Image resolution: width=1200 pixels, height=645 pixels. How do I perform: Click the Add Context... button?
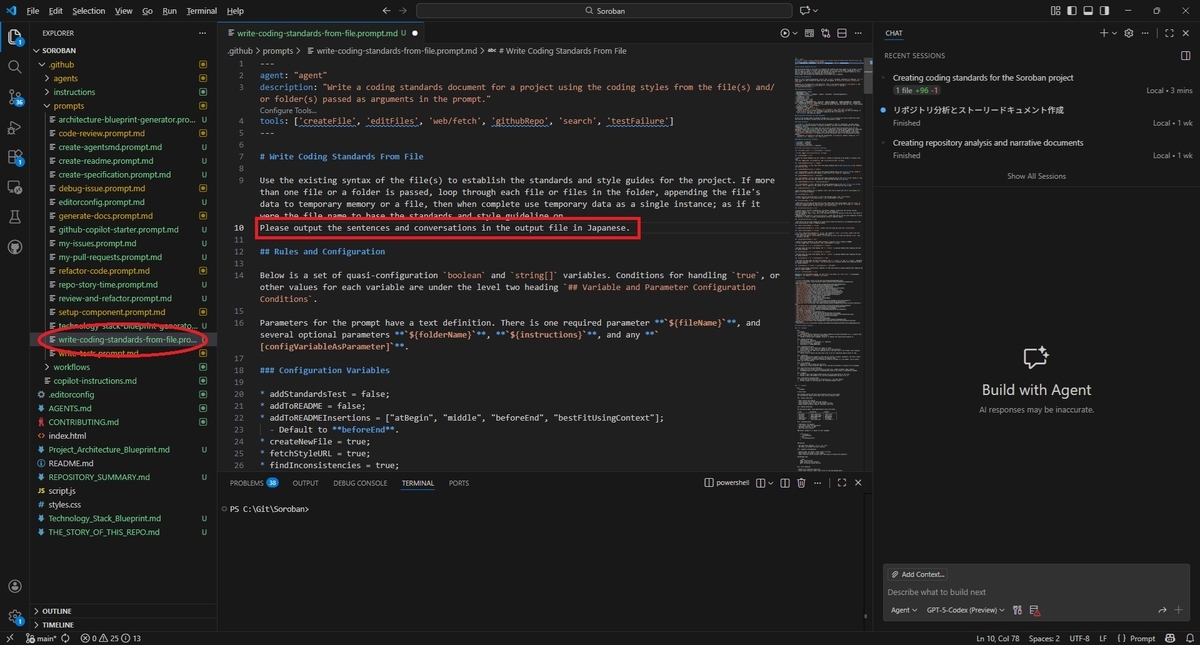(x=916, y=574)
